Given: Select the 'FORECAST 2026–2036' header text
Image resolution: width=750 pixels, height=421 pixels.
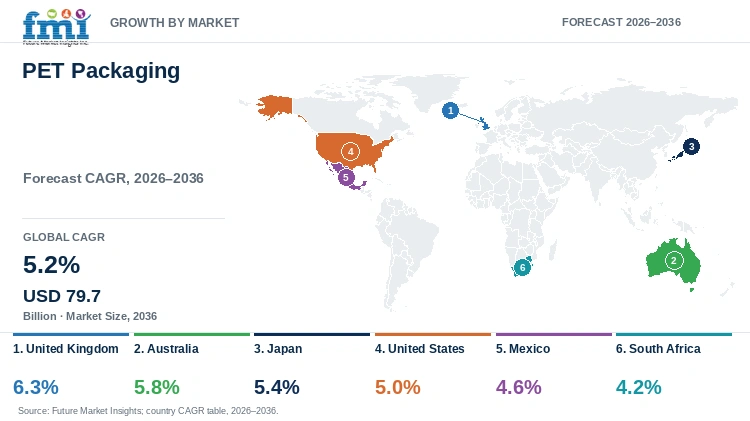Looking at the screenshot, I should tap(621, 22).
